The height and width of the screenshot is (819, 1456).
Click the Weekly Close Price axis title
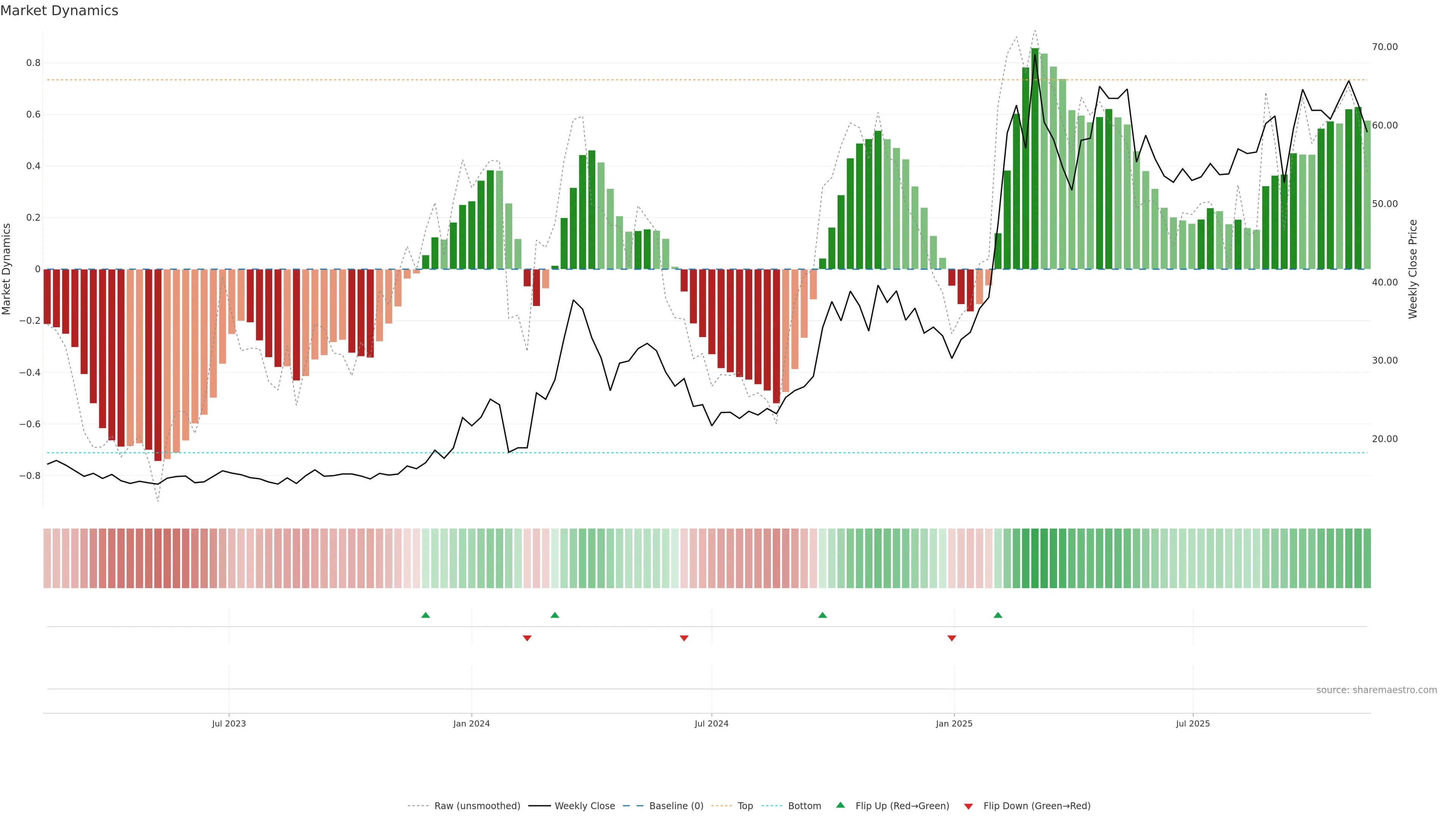[x=1412, y=269]
